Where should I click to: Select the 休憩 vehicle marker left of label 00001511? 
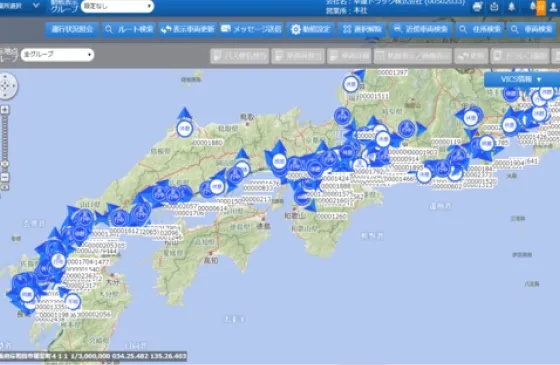351,84
